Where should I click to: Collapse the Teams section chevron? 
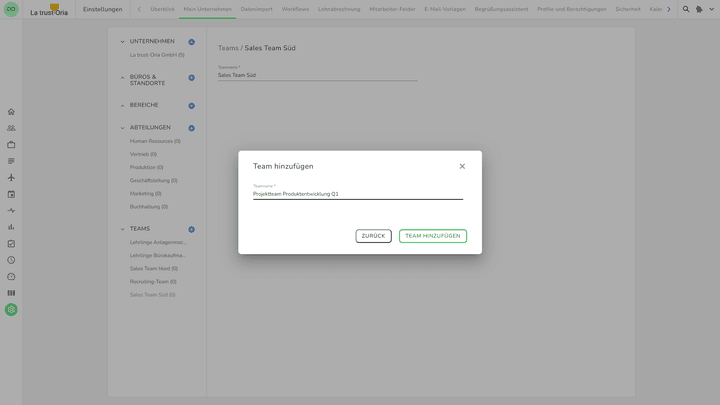123,229
